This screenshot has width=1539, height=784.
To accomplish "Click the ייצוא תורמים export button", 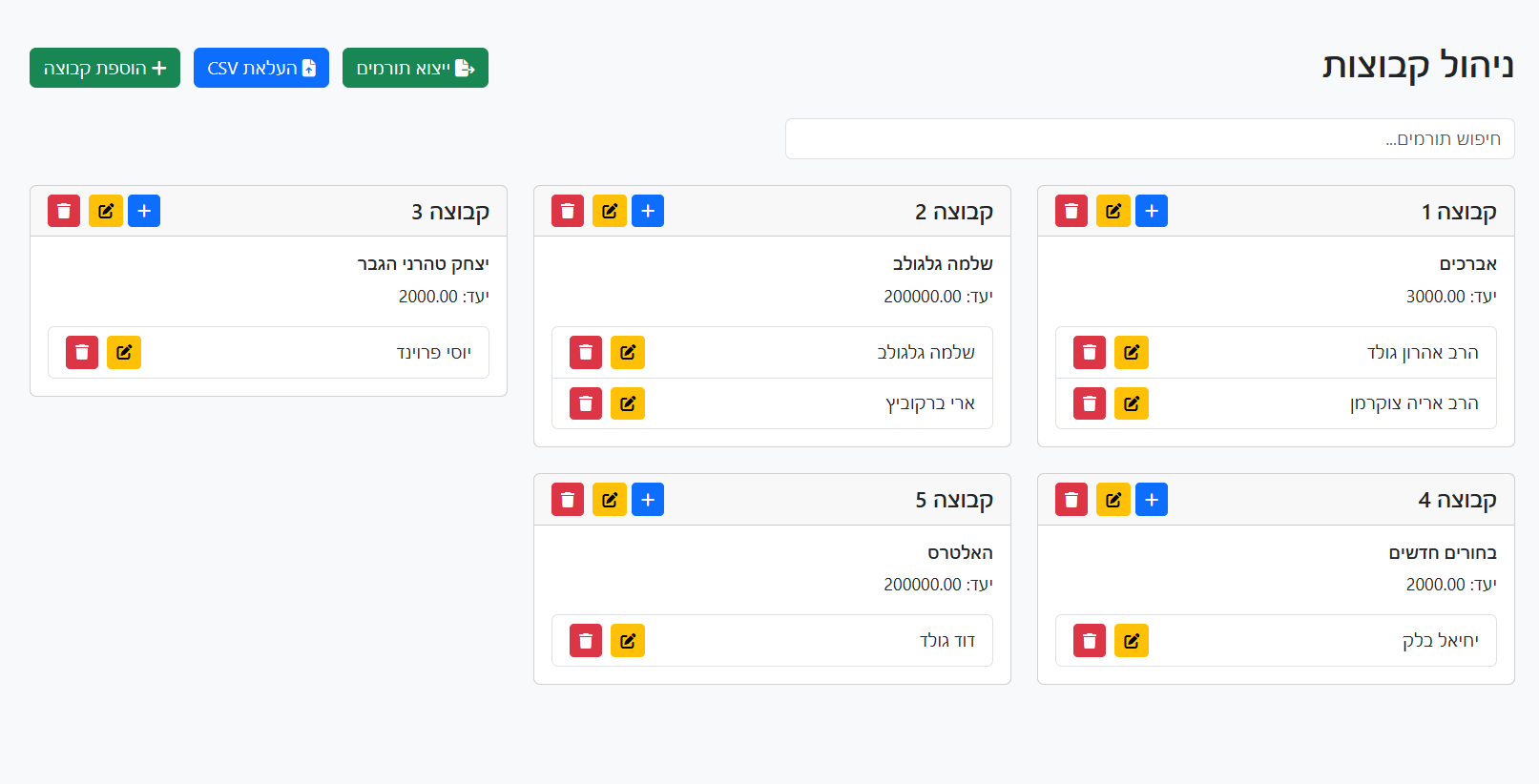I will click(415, 68).
